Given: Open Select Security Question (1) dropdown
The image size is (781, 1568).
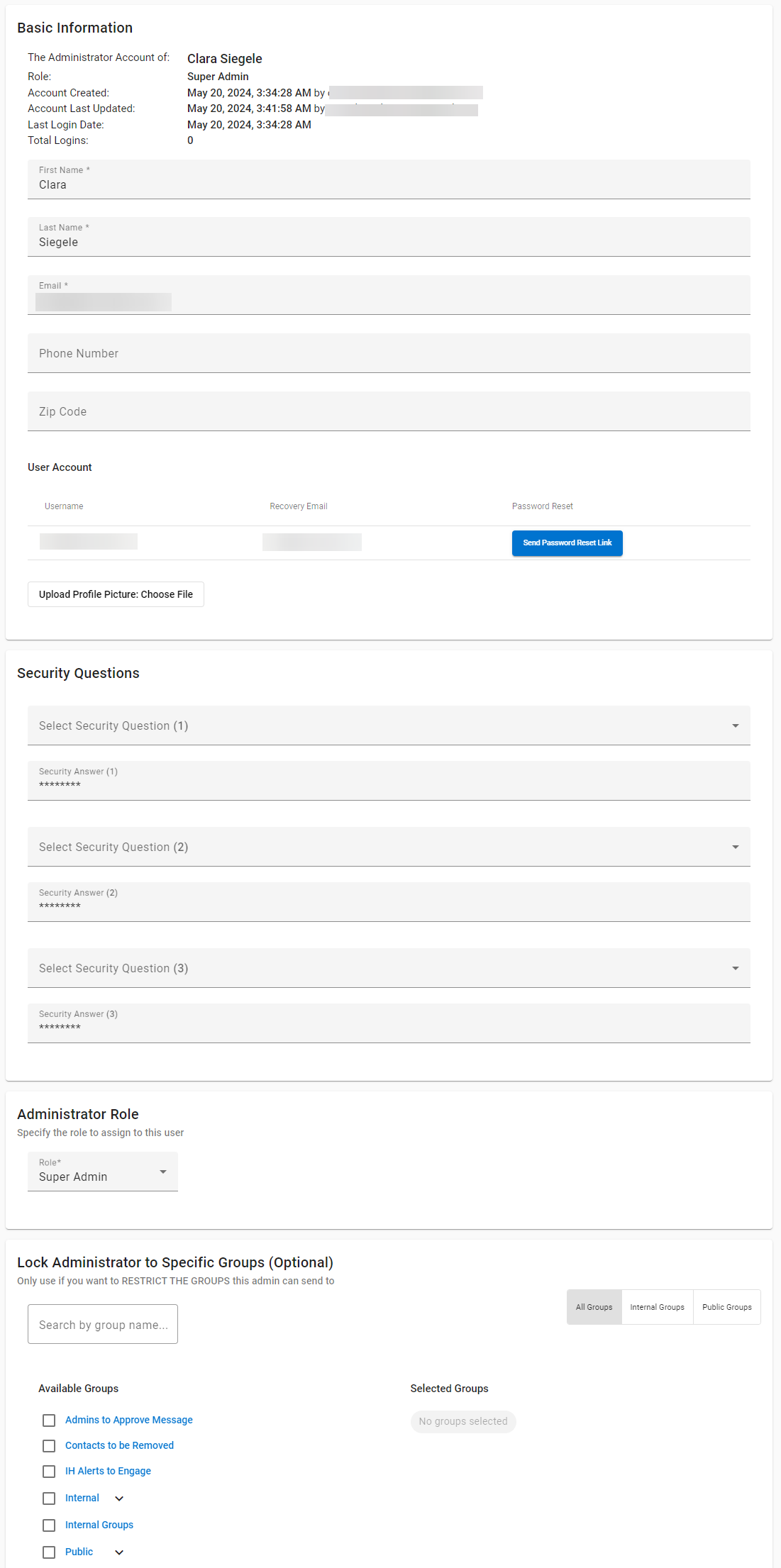Looking at the screenshot, I should (389, 725).
